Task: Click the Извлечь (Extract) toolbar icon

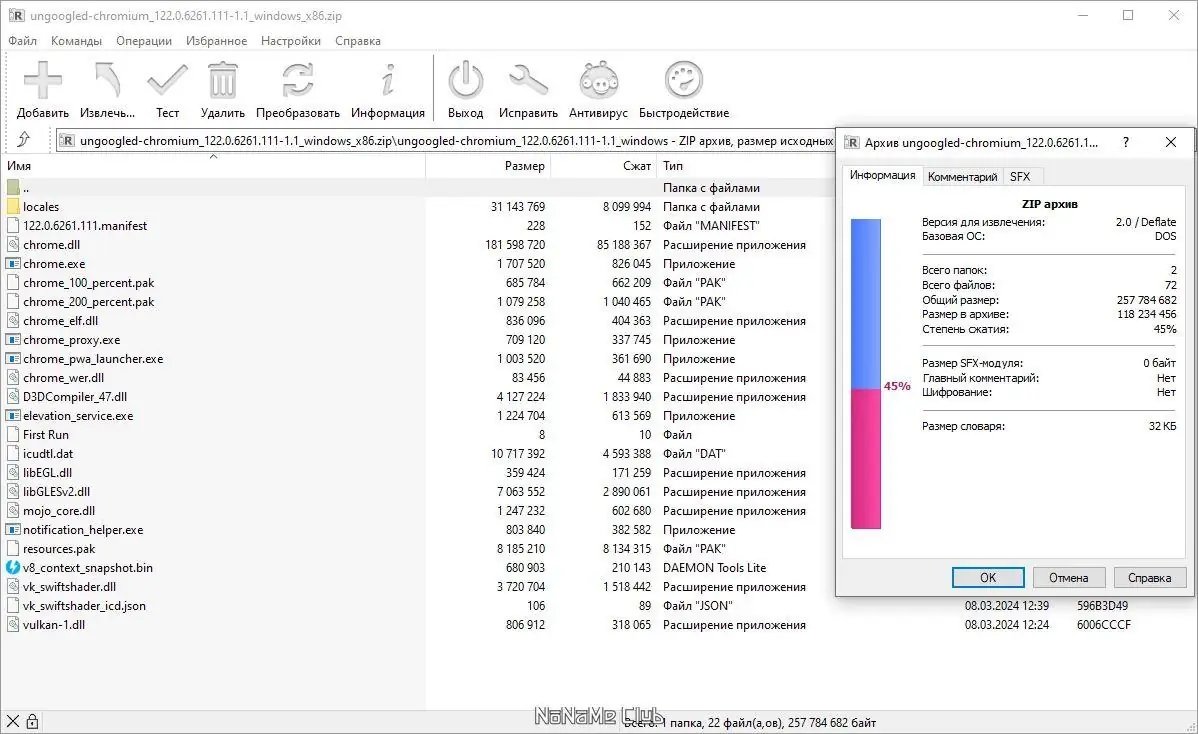Action: (107, 80)
